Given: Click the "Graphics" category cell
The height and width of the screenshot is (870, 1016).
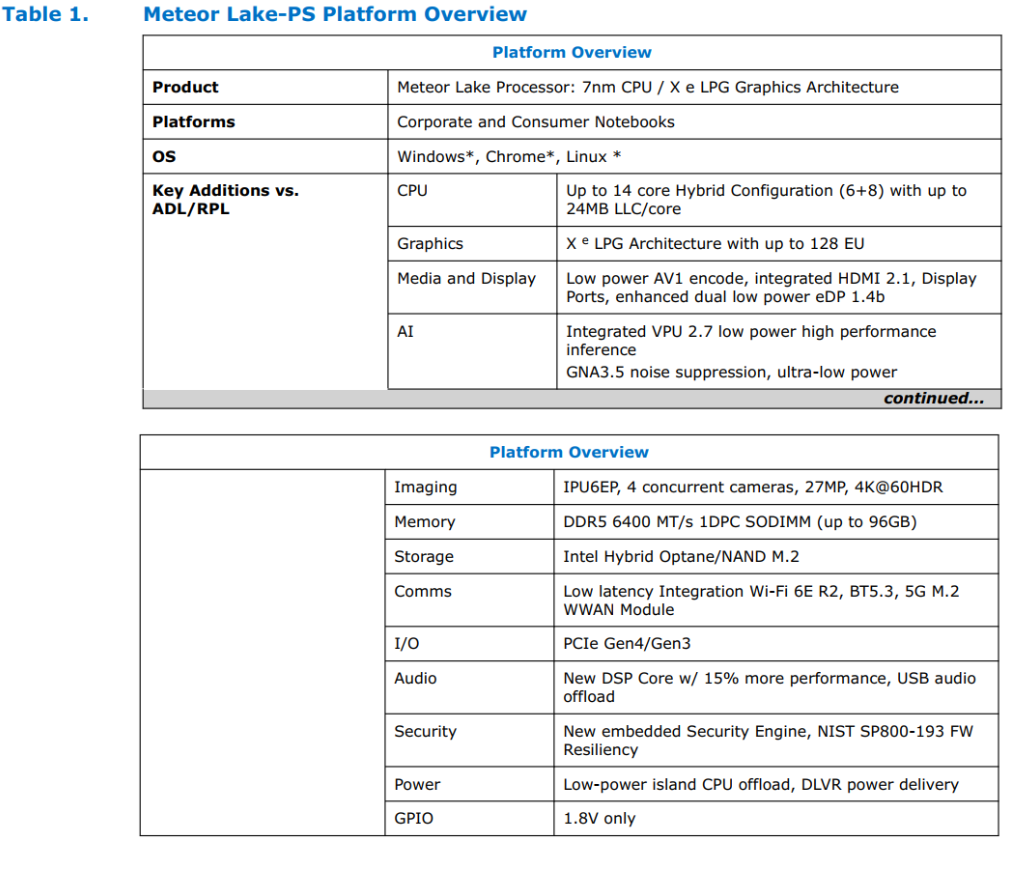Looking at the screenshot, I should tap(430, 243).
